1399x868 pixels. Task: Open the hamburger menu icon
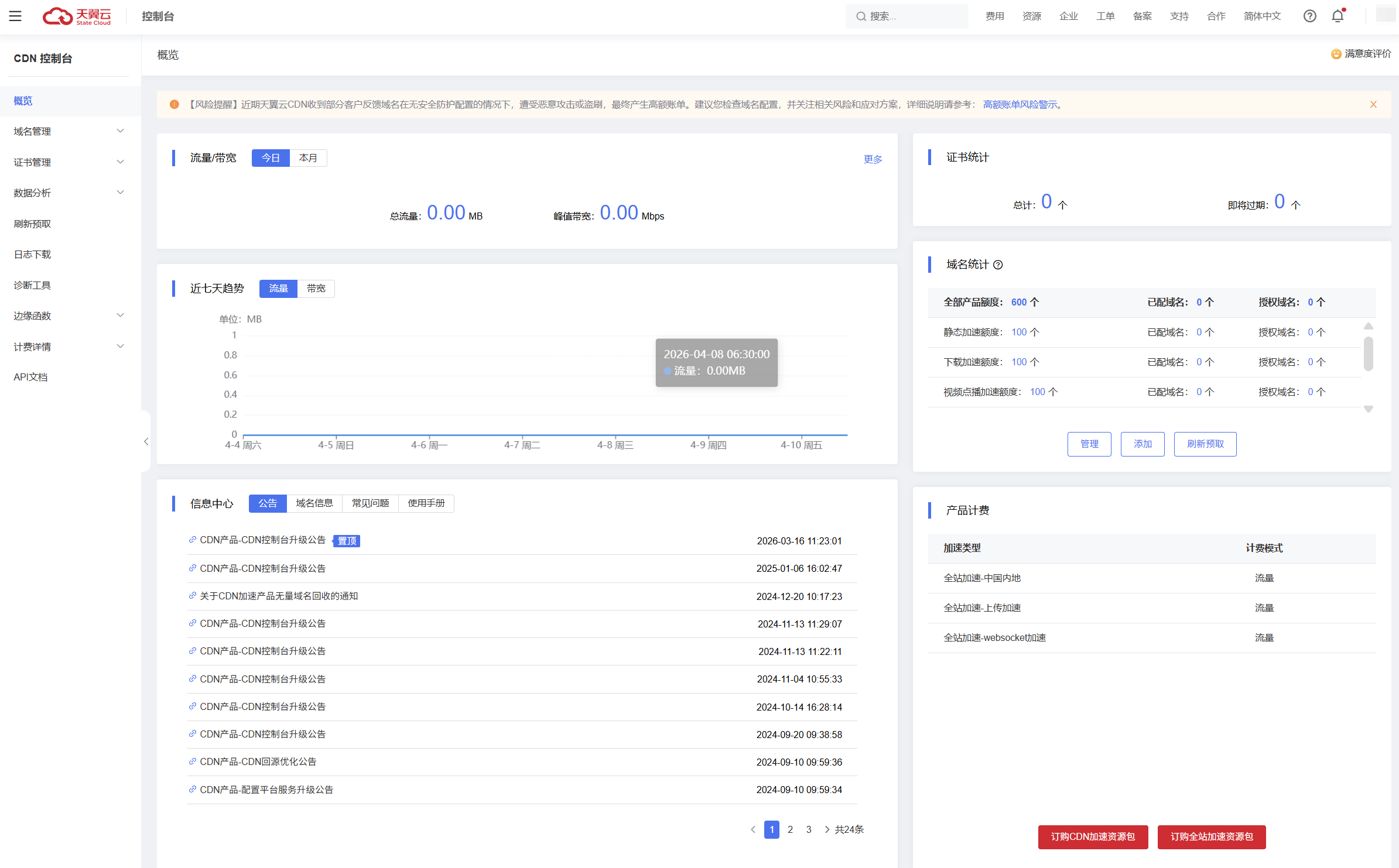coord(15,16)
